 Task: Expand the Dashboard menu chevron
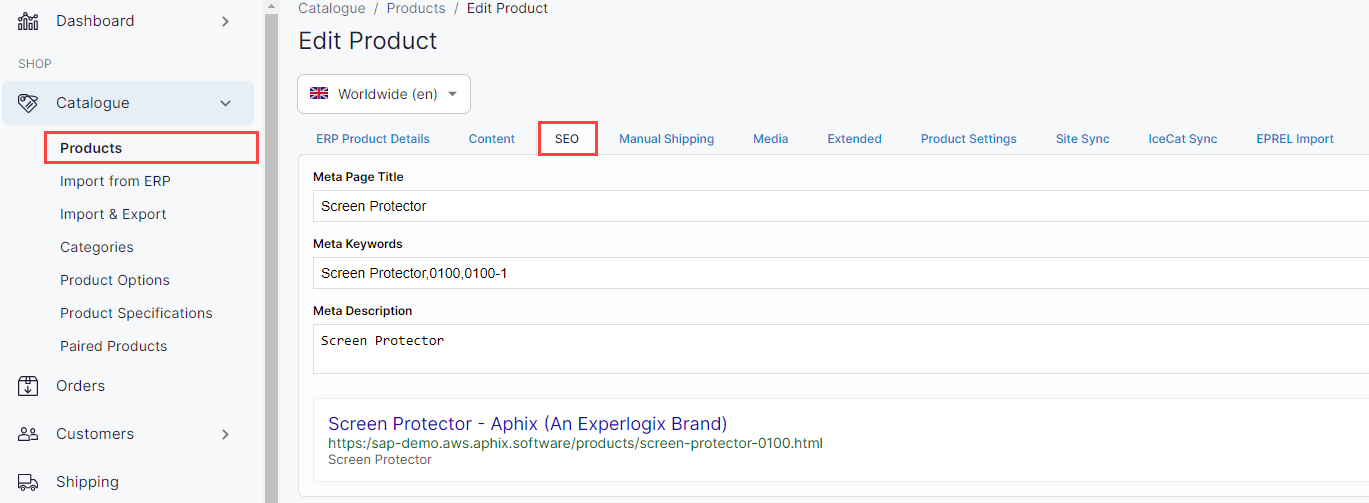(225, 21)
